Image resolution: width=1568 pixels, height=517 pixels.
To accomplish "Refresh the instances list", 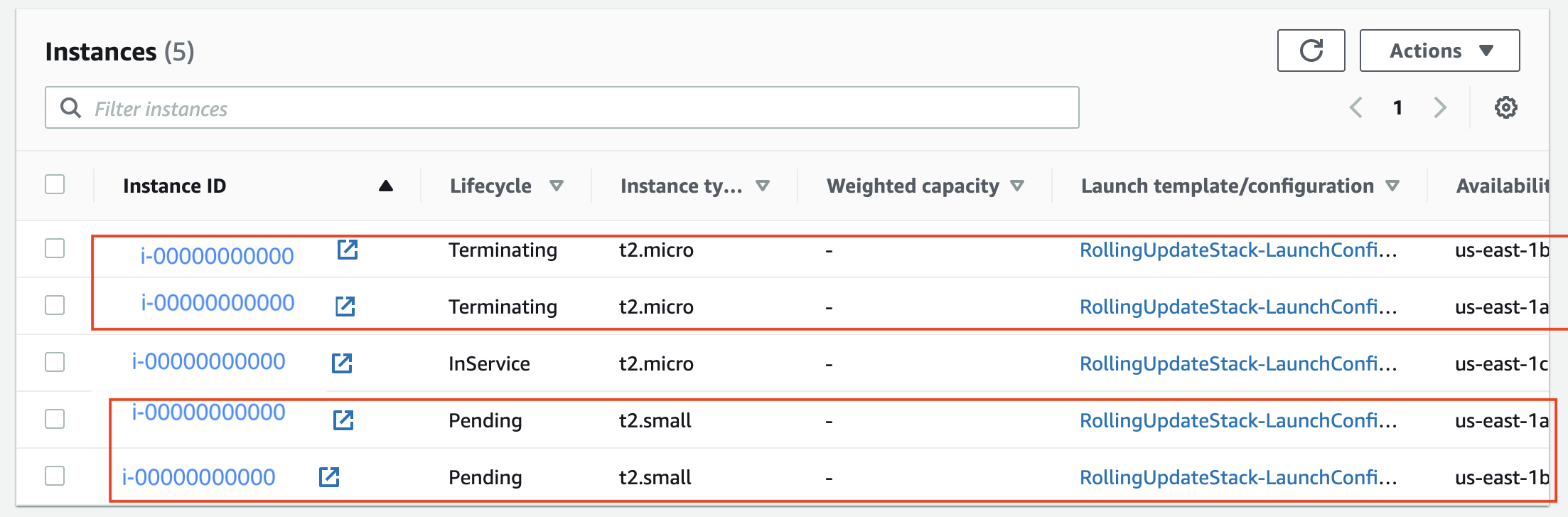I will 1311,50.
